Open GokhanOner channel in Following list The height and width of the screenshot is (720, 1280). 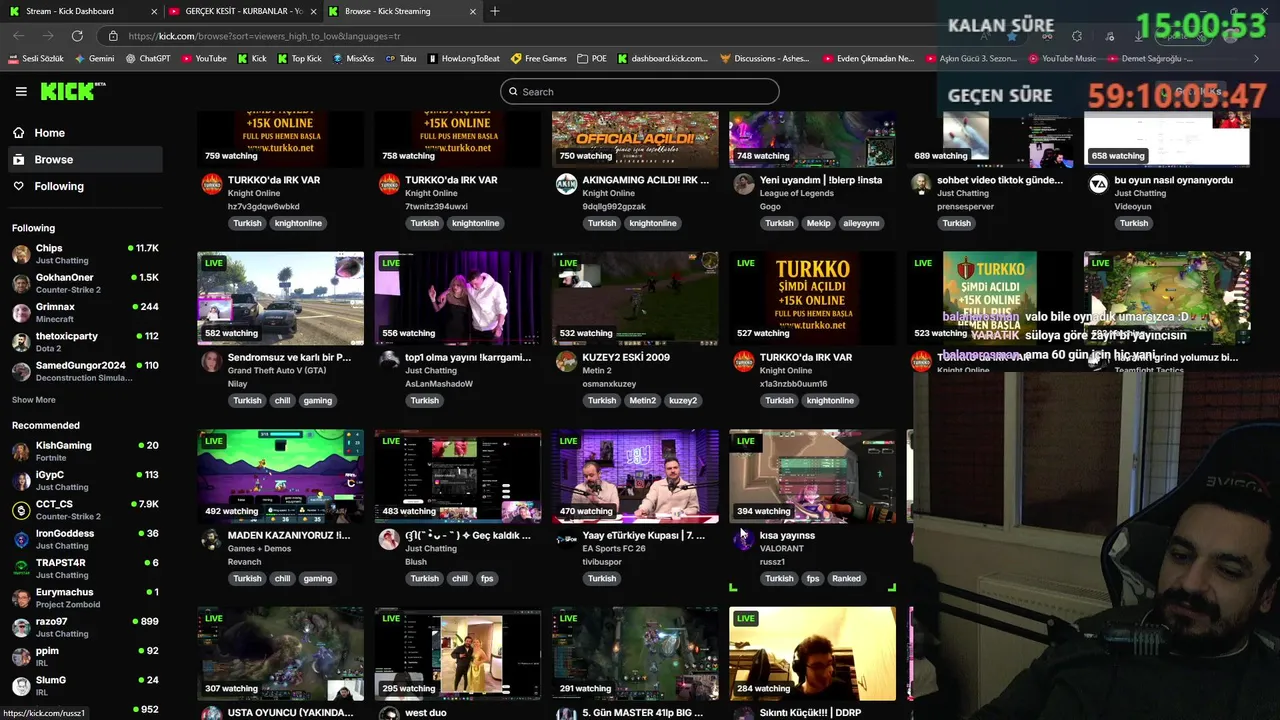pos(85,283)
